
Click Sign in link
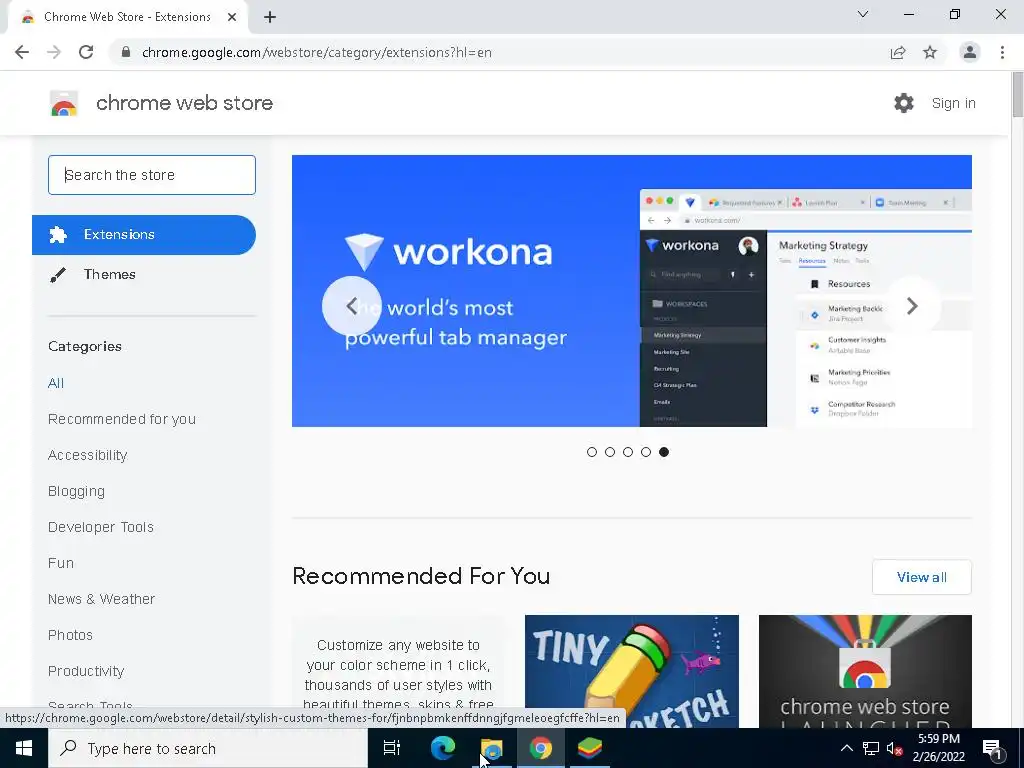(953, 103)
